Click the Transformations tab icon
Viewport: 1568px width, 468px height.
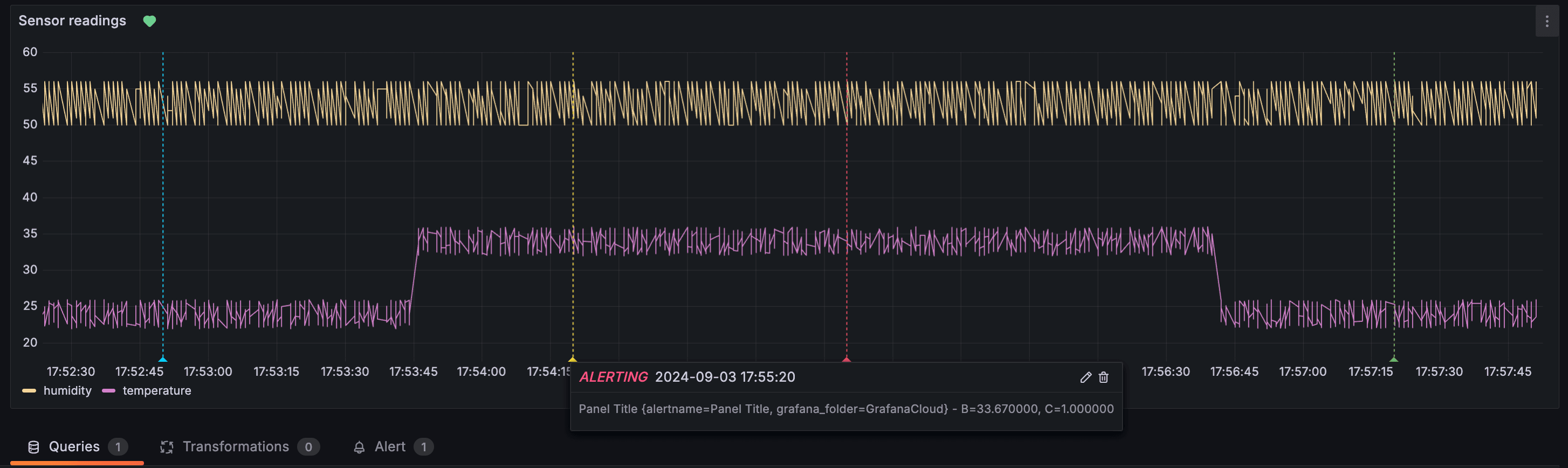point(166,446)
